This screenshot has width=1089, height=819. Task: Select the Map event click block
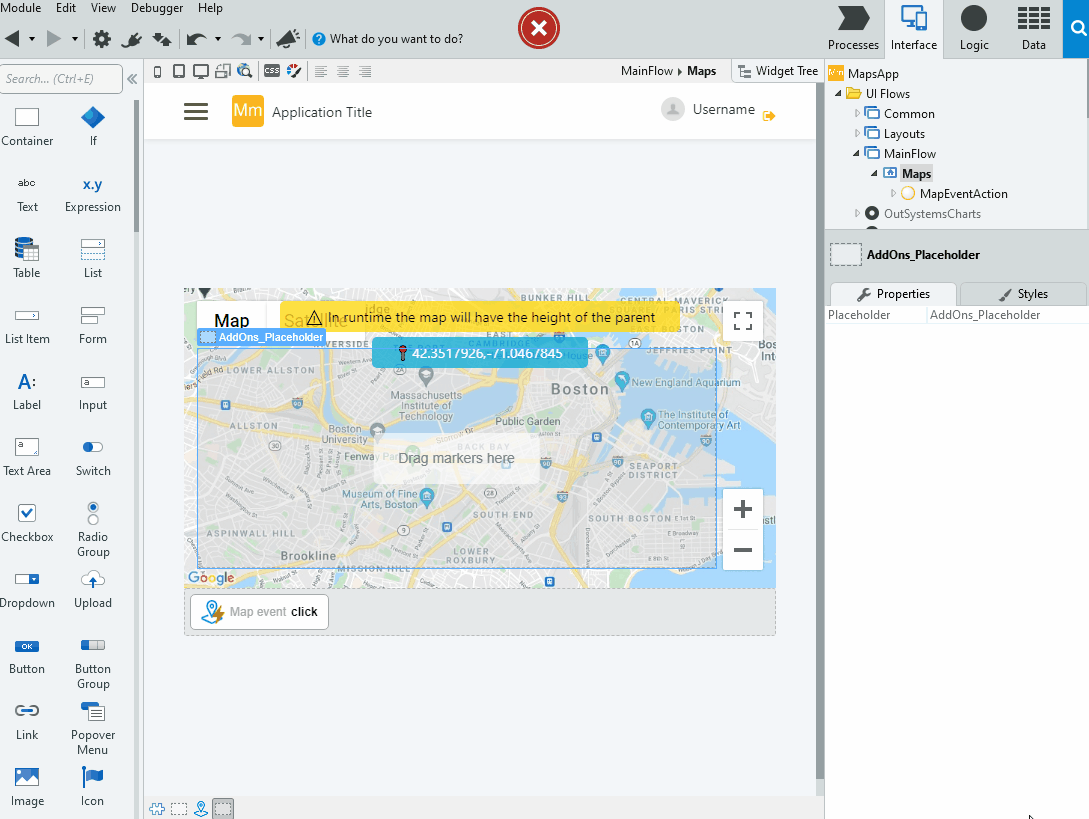click(x=259, y=611)
